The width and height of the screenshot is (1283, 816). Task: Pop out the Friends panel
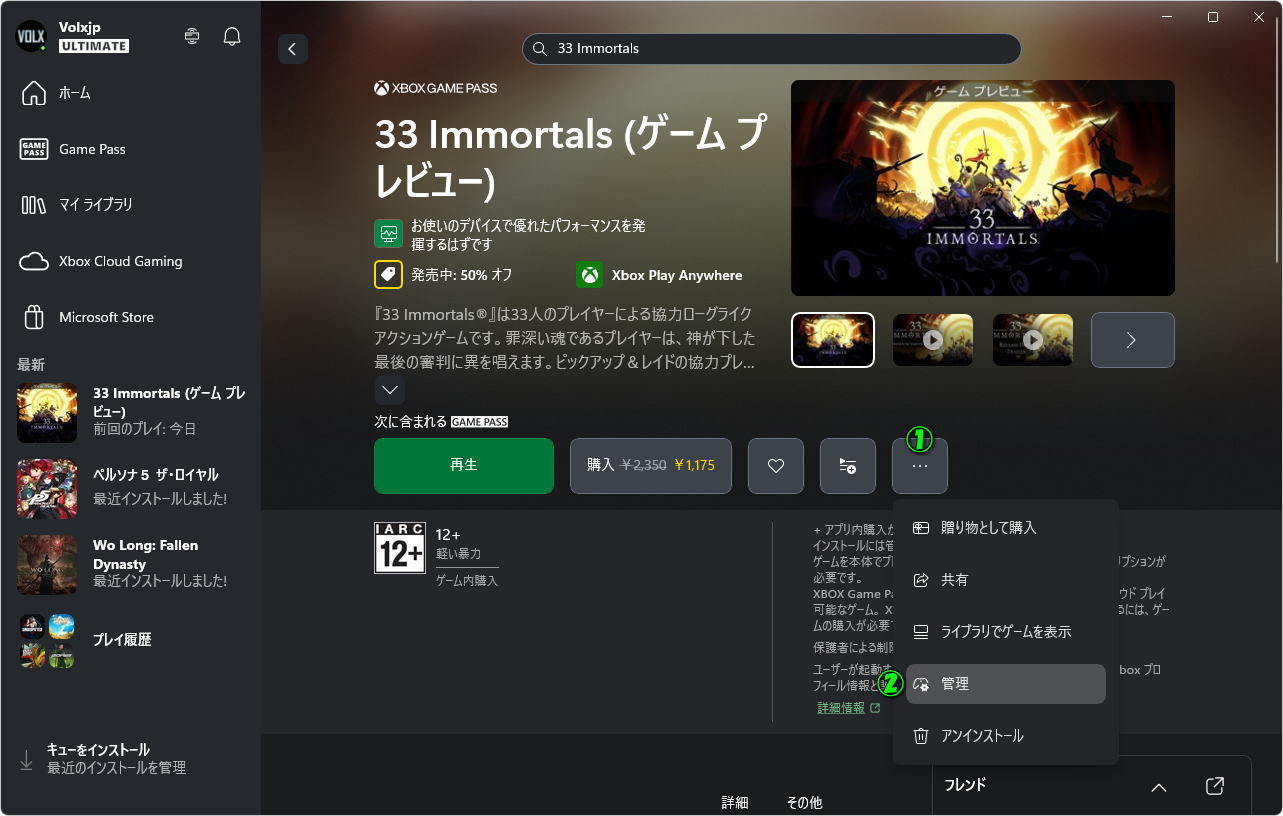(x=1215, y=786)
